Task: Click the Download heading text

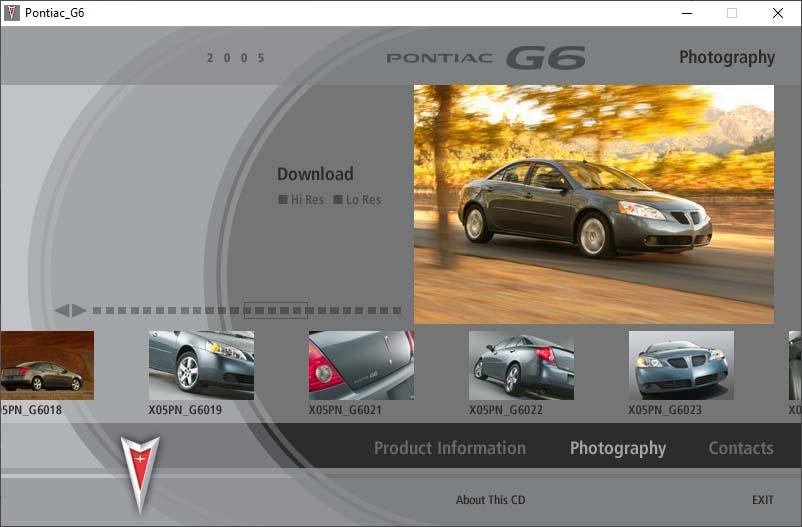Action: click(x=315, y=174)
